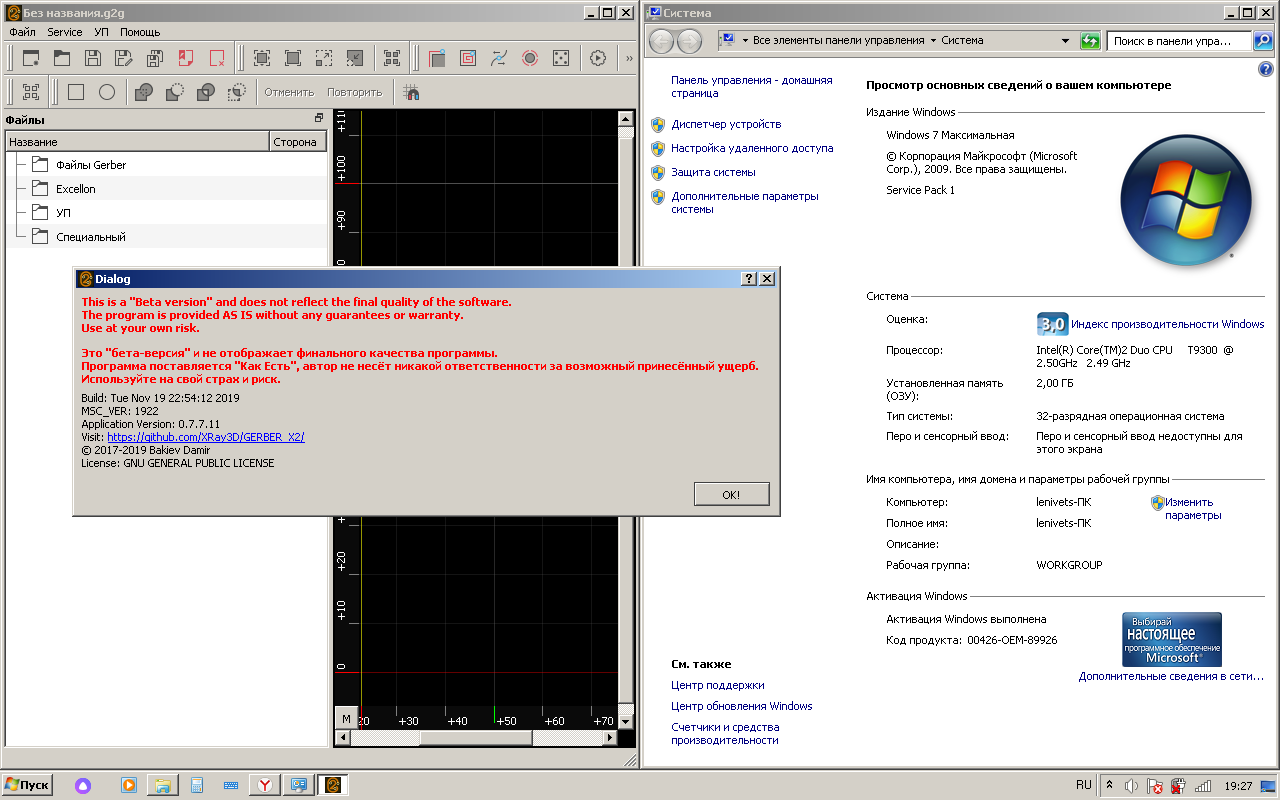Open Центр обновления Windows link
Image resolution: width=1280 pixels, height=800 pixels.
pyautogui.click(x=742, y=706)
